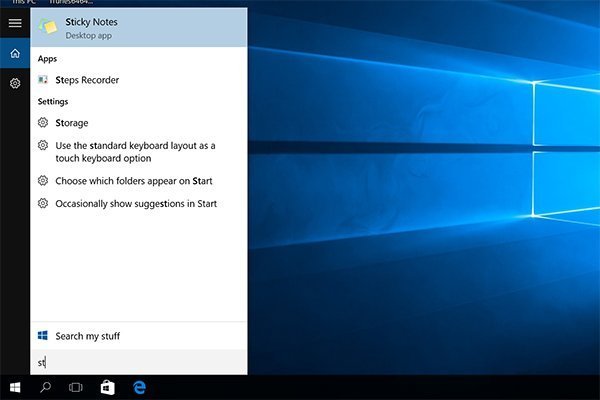Click the Settings category heading
Screen dimensions: 600x400
pyautogui.click(x=53, y=101)
